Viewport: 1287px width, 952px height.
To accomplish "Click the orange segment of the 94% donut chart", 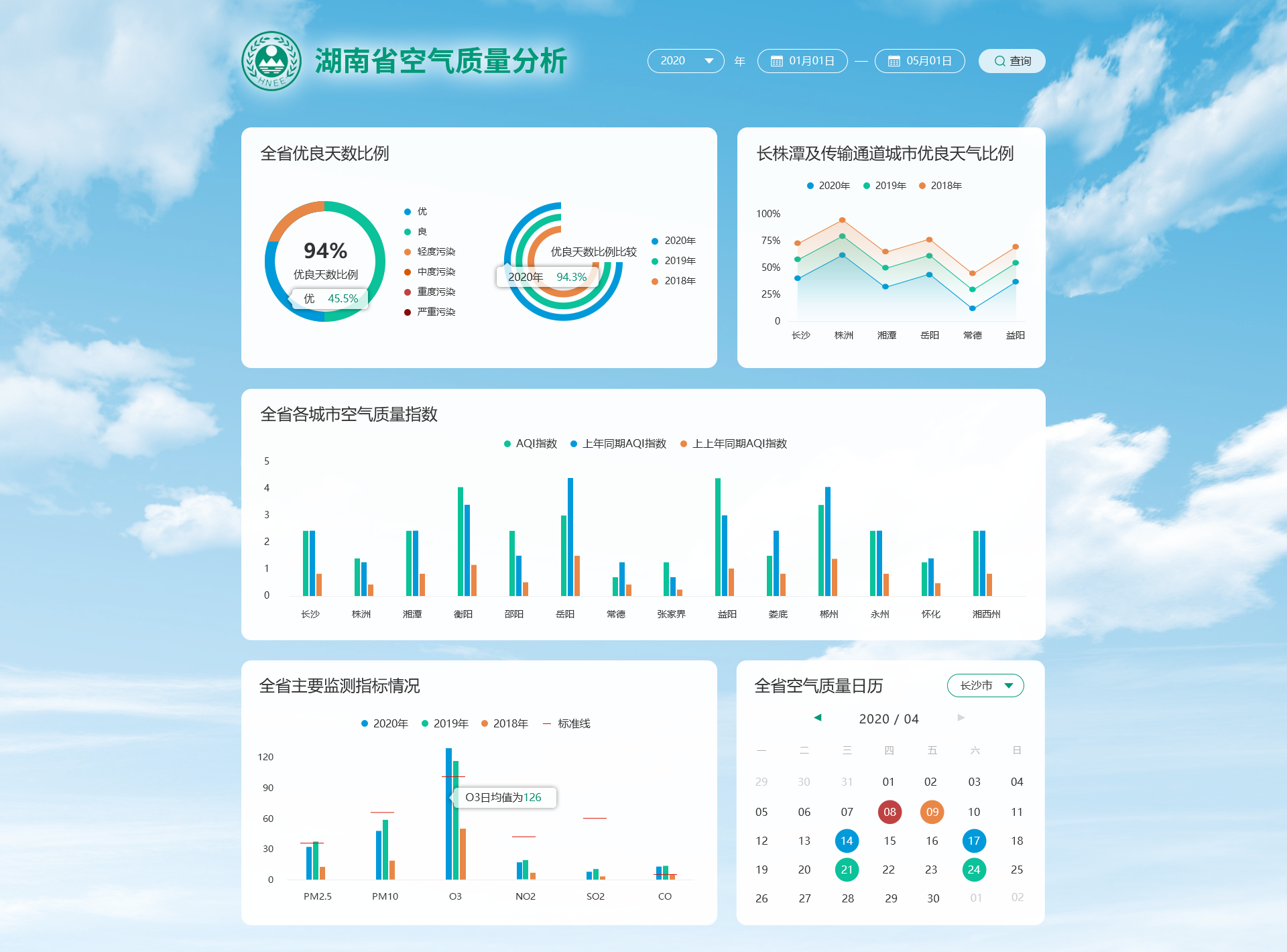I will [290, 218].
